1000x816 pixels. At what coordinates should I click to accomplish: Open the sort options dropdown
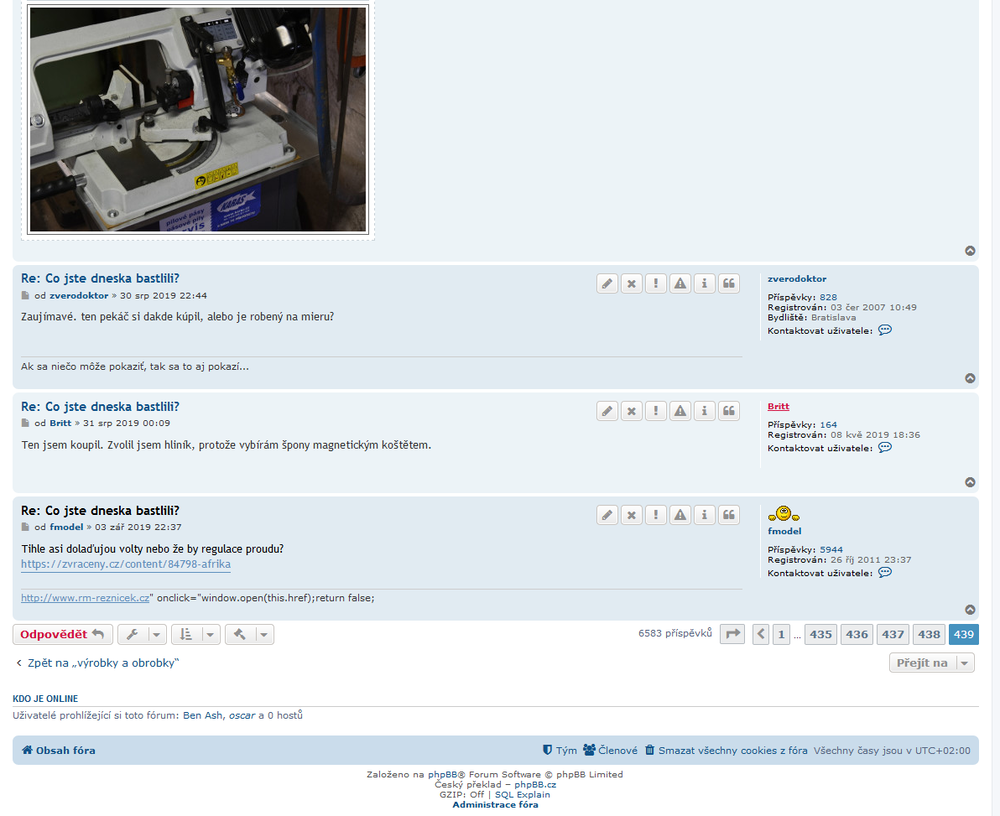click(x=195, y=635)
